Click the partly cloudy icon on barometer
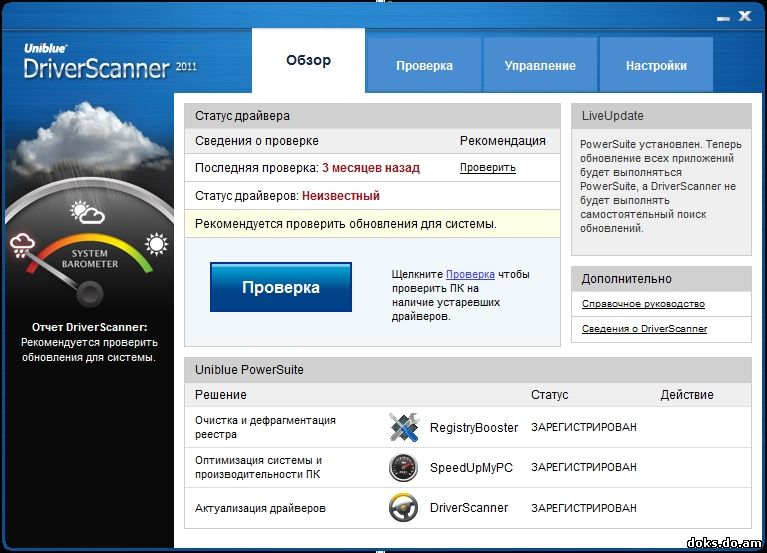The height and width of the screenshot is (553, 767). point(87,212)
